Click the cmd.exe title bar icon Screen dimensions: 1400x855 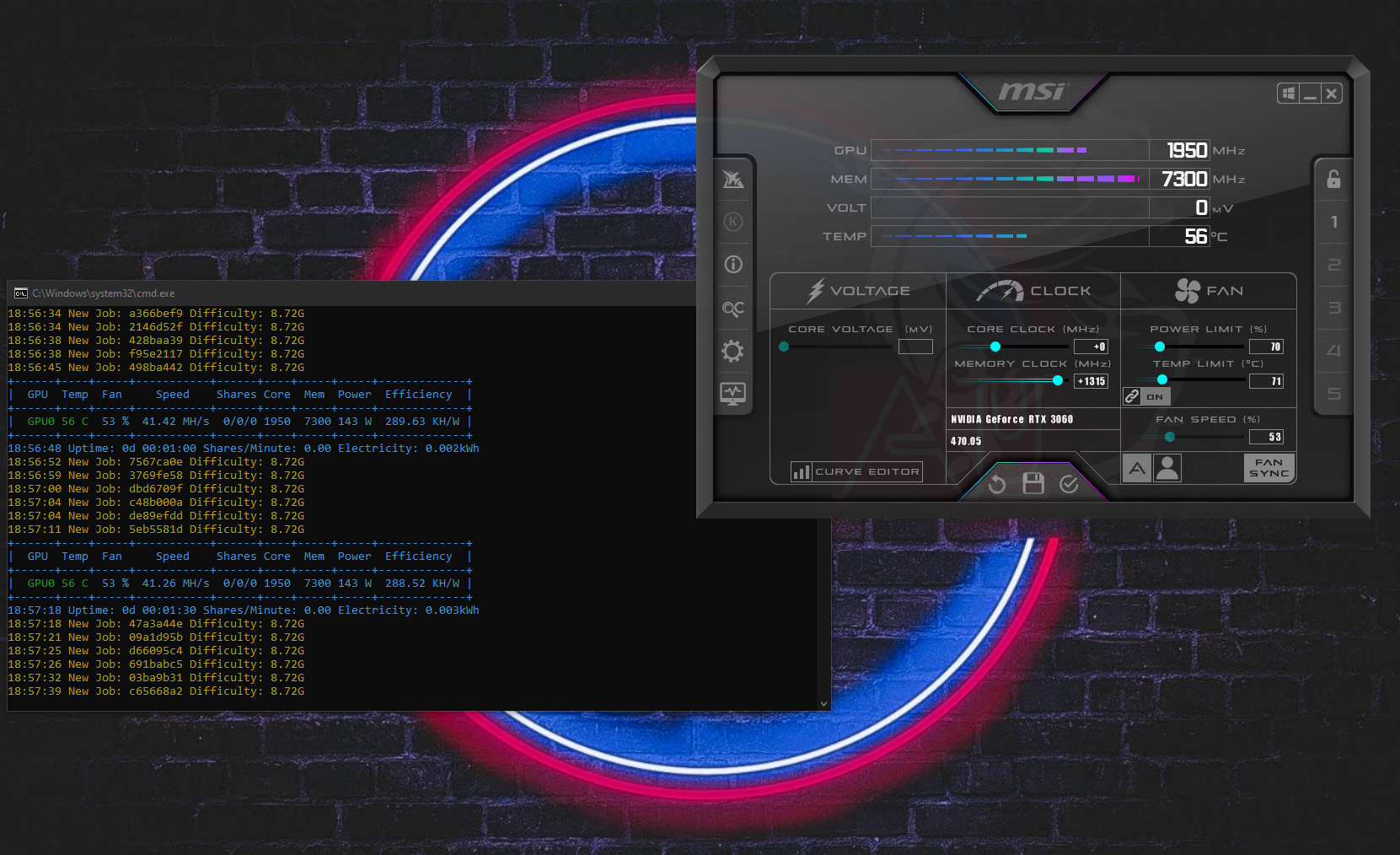tap(21, 293)
